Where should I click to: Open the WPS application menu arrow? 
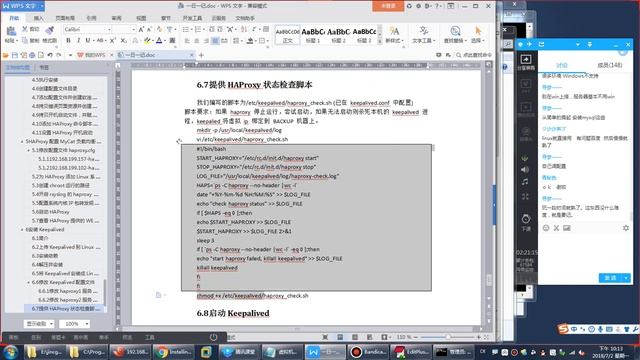point(42,6)
